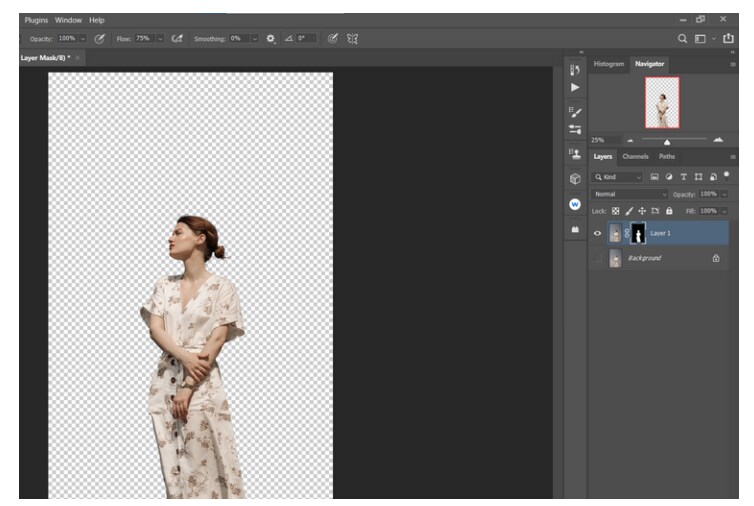Click the symmetry butterfly icon in options bar
The width and height of the screenshot is (754, 506).
pos(352,38)
